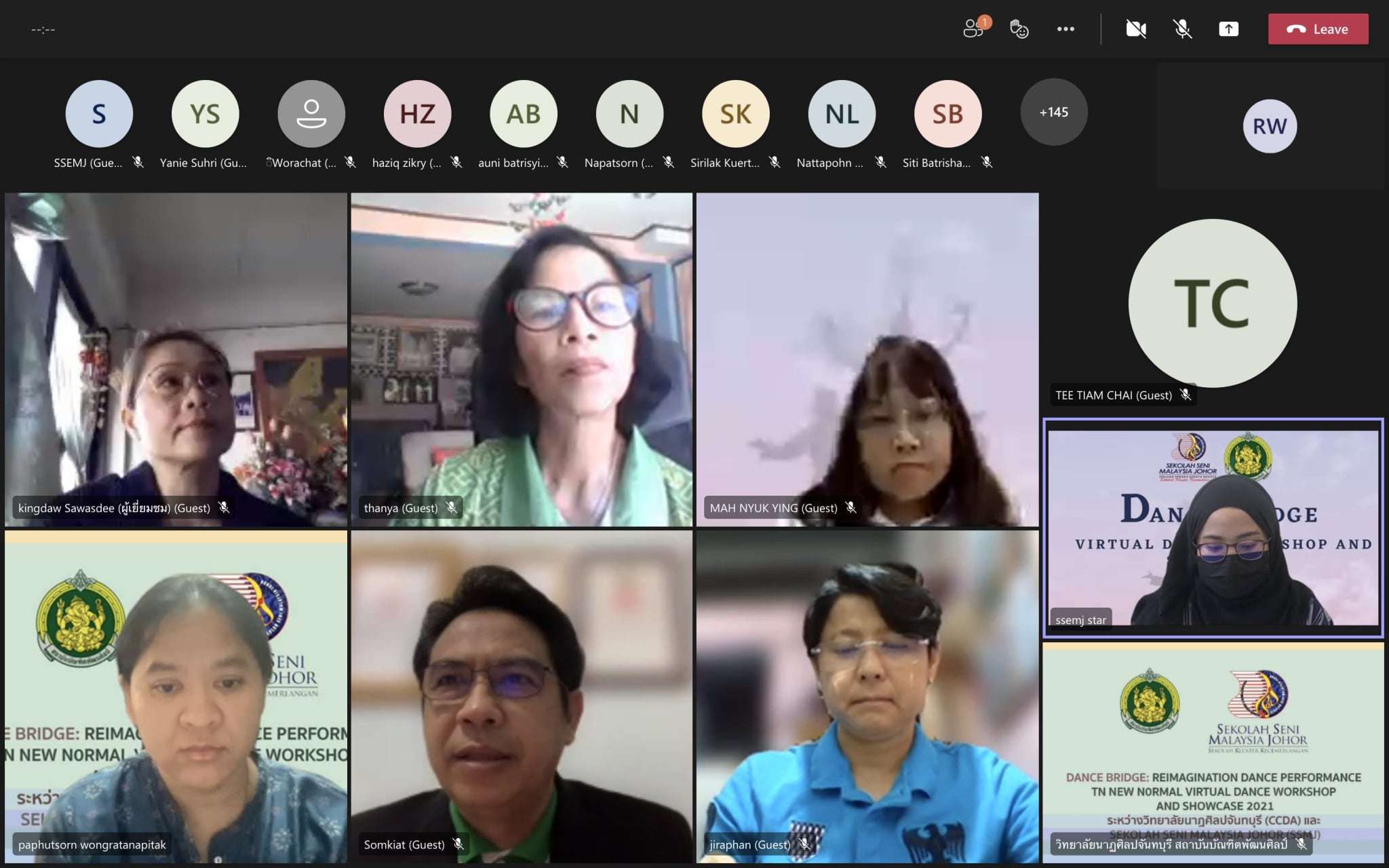Select the ssemj star video tile
1389x868 pixels.
click(x=1213, y=528)
